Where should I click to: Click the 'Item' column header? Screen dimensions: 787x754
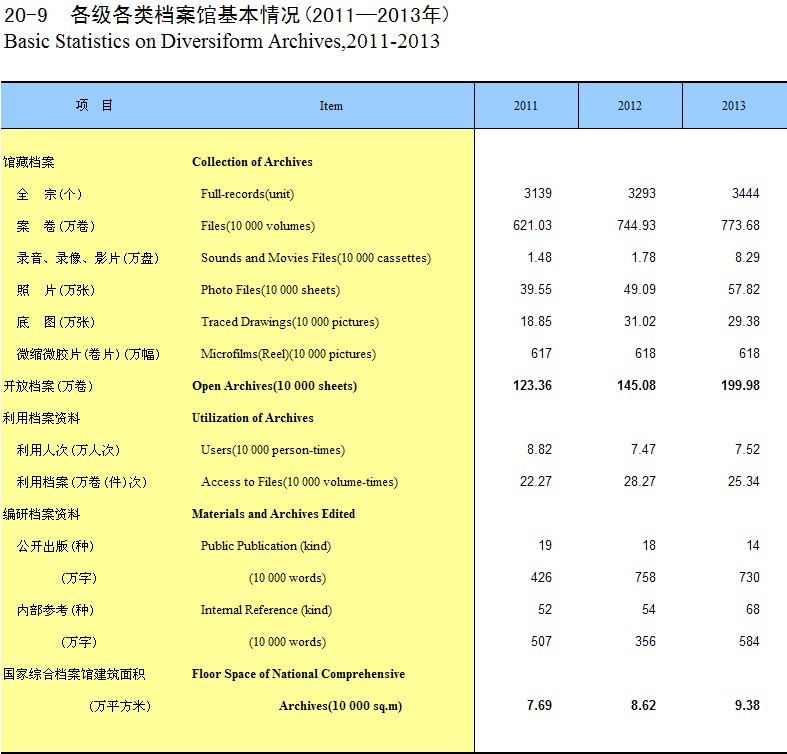[331, 106]
